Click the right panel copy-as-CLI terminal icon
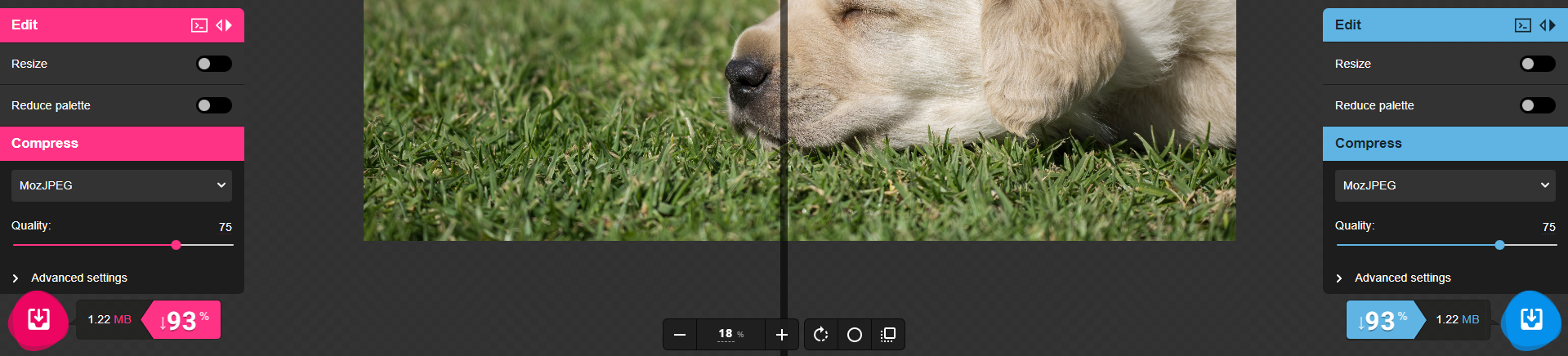 pos(1523,25)
